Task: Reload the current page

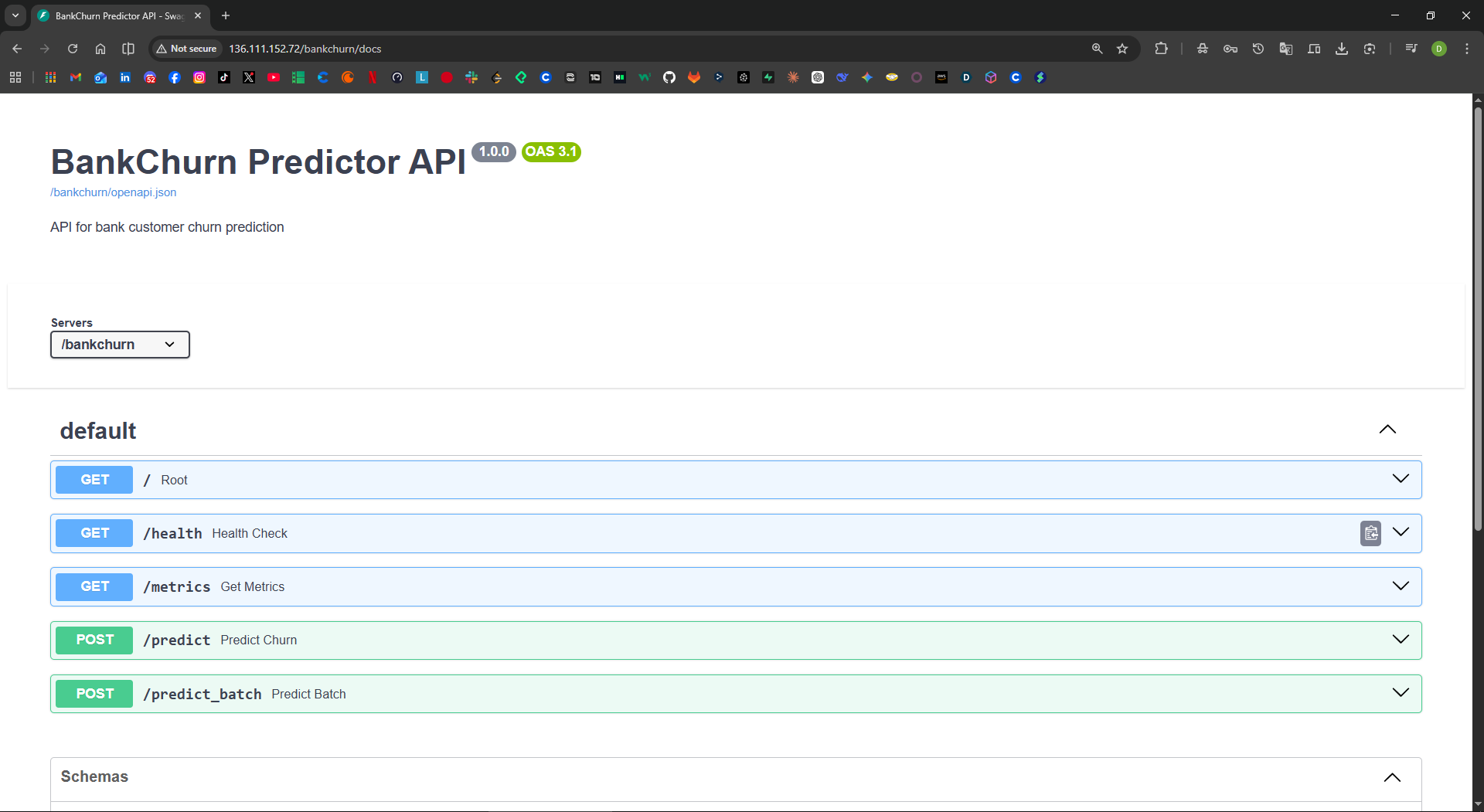Action: (x=73, y=49)
